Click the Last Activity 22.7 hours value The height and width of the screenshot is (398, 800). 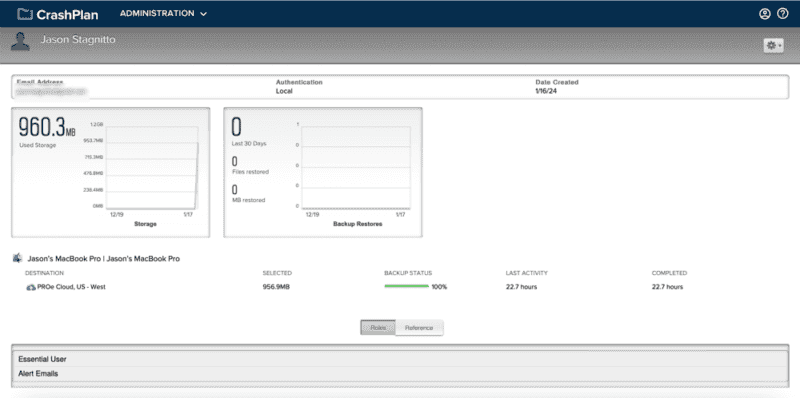(x=521, y=287)
